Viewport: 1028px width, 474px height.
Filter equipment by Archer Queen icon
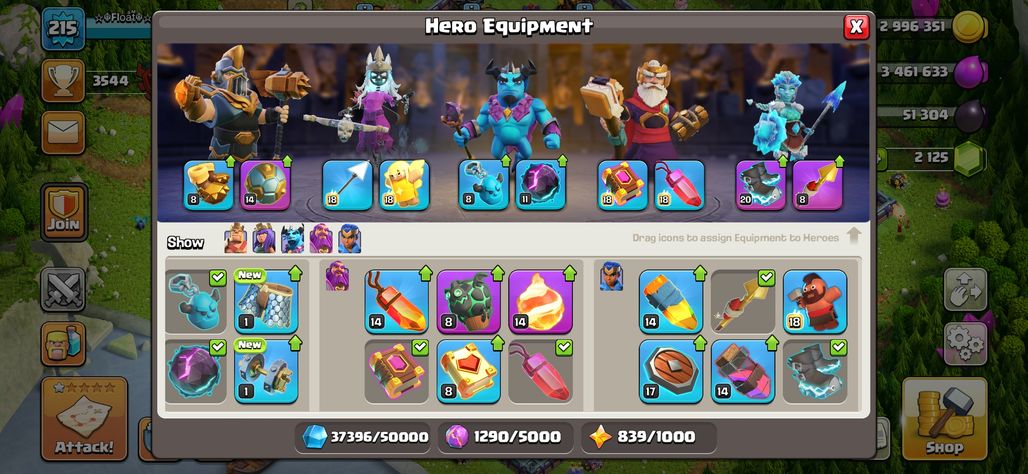point(264,239)
